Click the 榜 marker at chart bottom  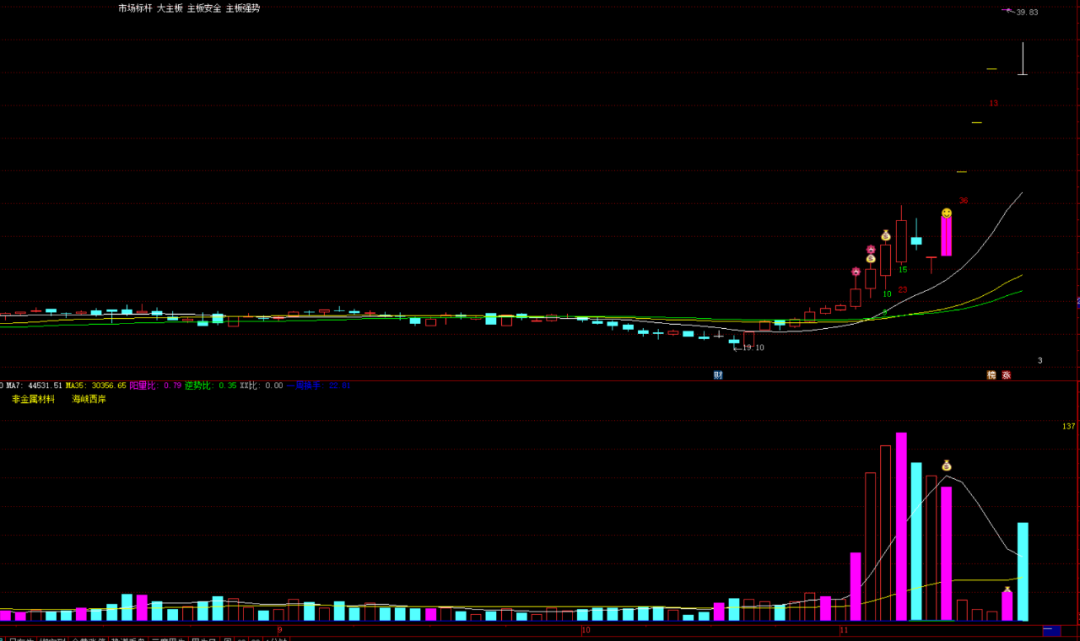pyautogui.click(x=991, y=375)
